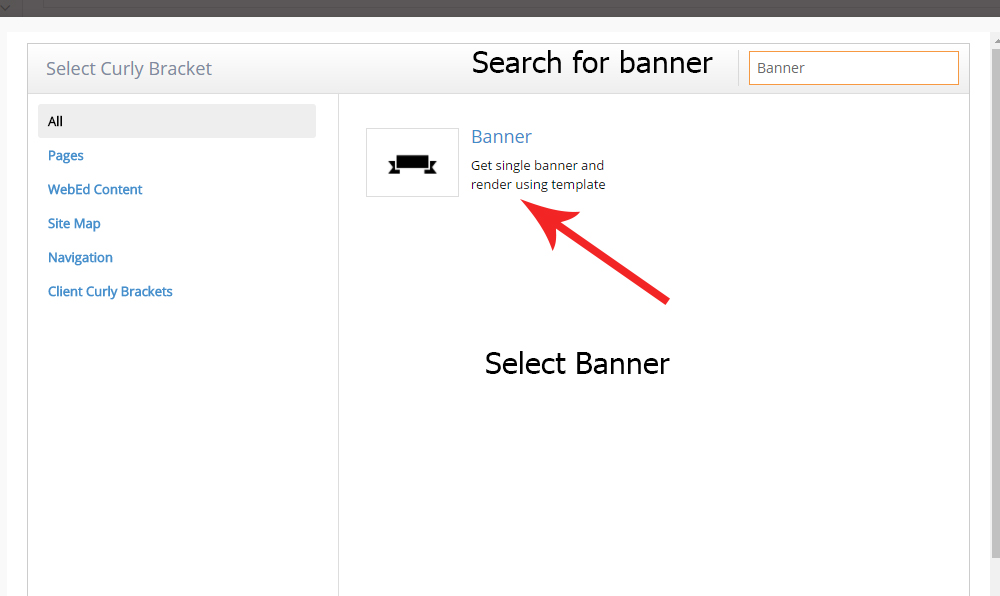Click the search box containing Banner
This screenshot has height=596, width=1000.
pyautogui.click(x=853, y=67)
